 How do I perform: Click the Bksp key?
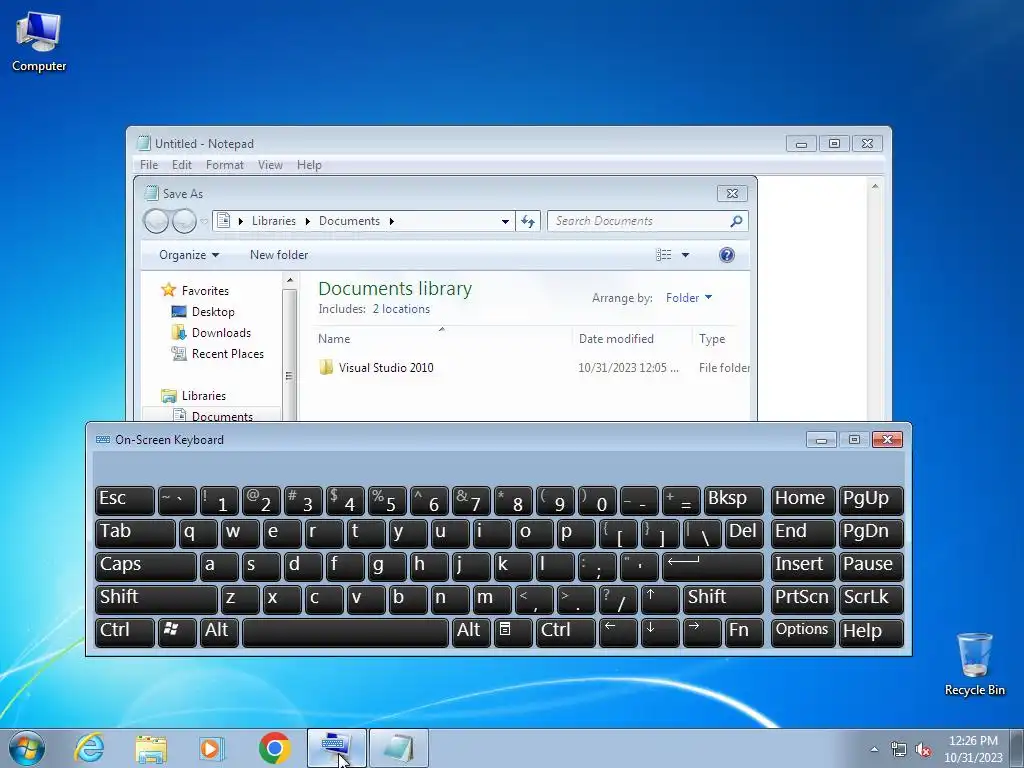point(733,500)
